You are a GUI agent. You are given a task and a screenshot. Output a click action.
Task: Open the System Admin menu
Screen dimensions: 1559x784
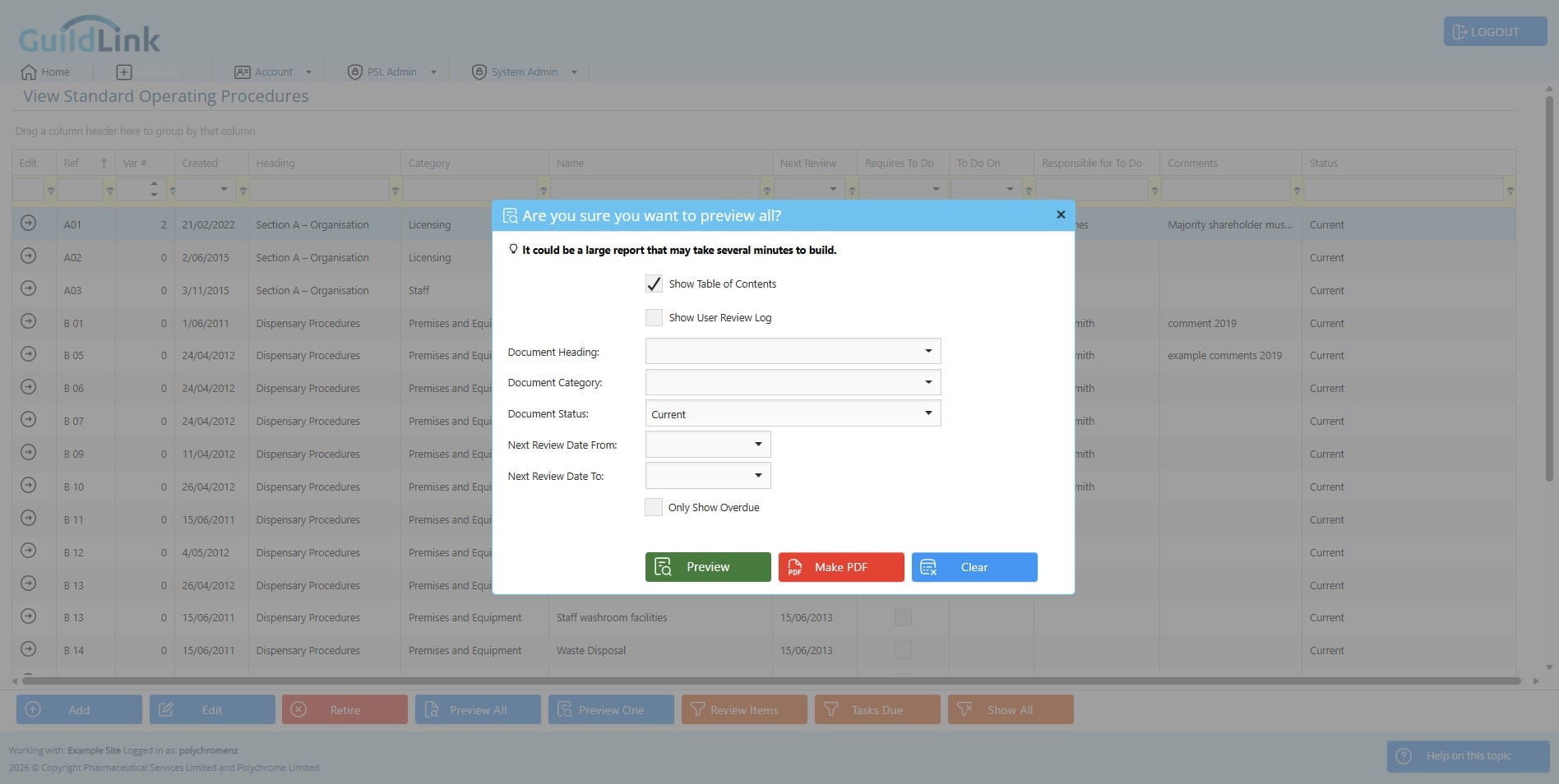[524, 72]
